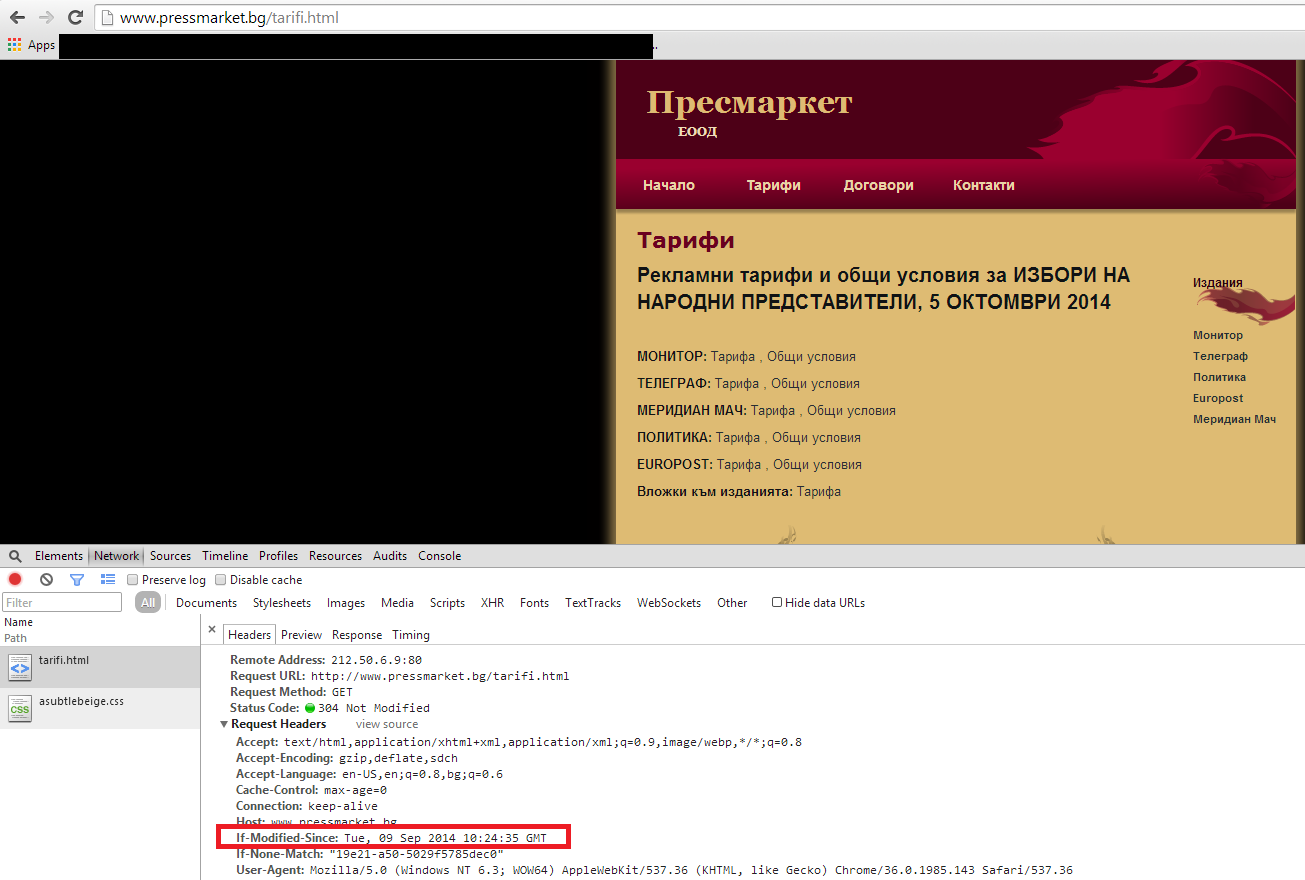Viewport: 1305px width, 880px height.
Task: Click the DevTools search magnifier icon
Action: click(x=15, y=556)
